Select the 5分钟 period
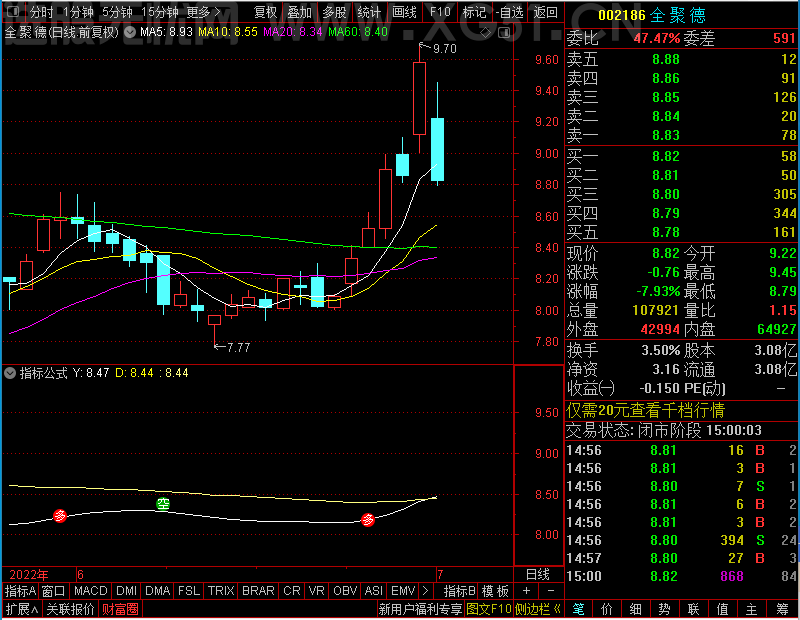 (x=117, y=12)
